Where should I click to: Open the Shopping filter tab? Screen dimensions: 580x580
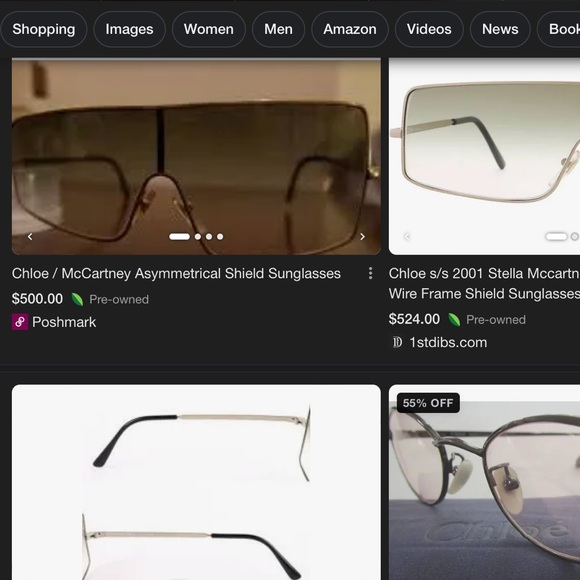point(43,29)
